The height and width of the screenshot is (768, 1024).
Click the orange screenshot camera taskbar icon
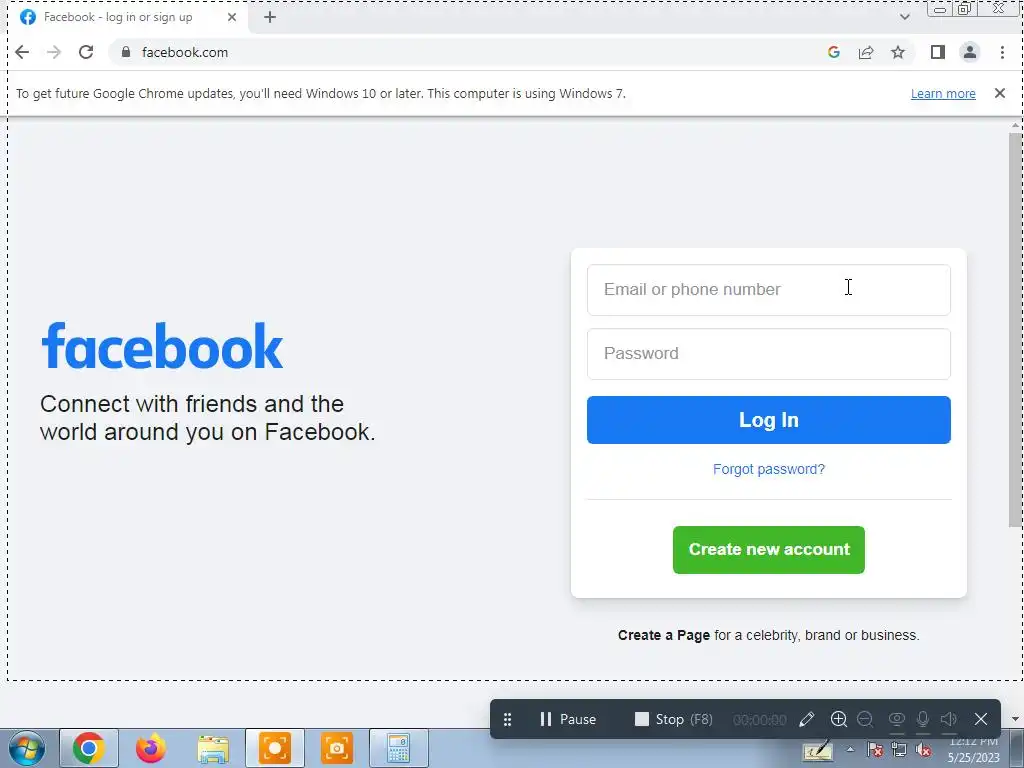[337, 748]
